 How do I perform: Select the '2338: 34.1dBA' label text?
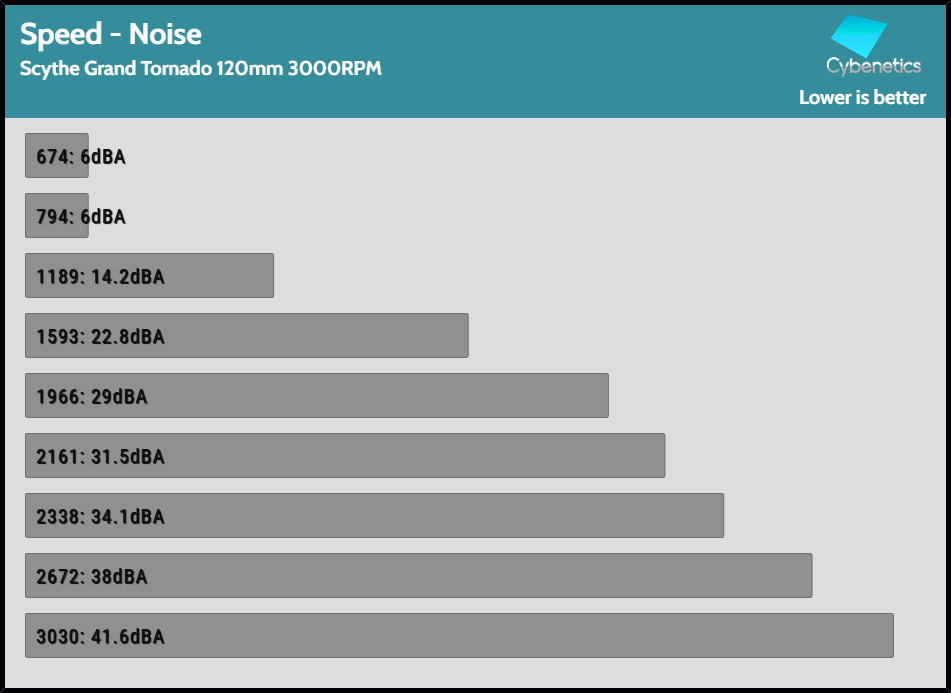point(100,517)
